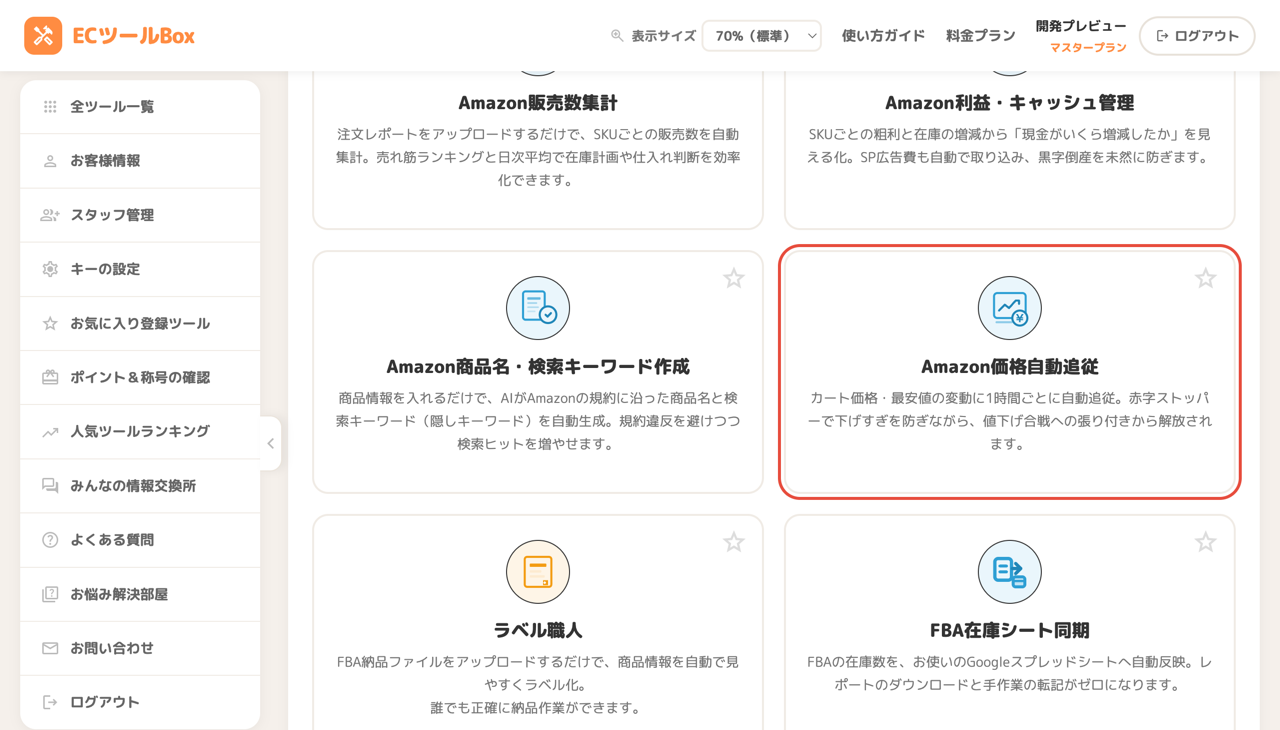Open the 表示サイズ 70%（標準） dropdown
The width and height of the screenshot is (1280, 730).
pos(761,36)
